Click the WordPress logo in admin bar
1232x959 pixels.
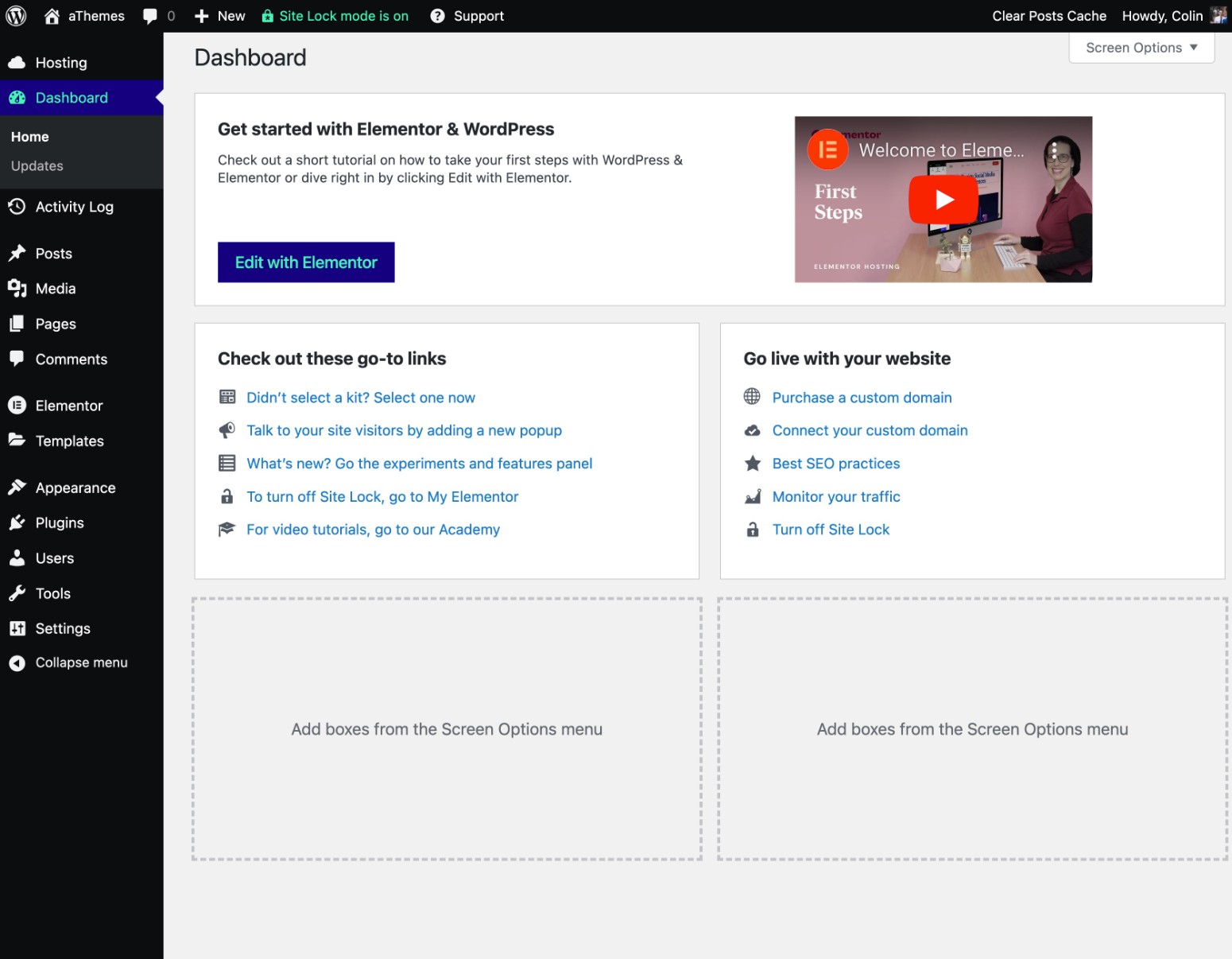coord(16,16)
